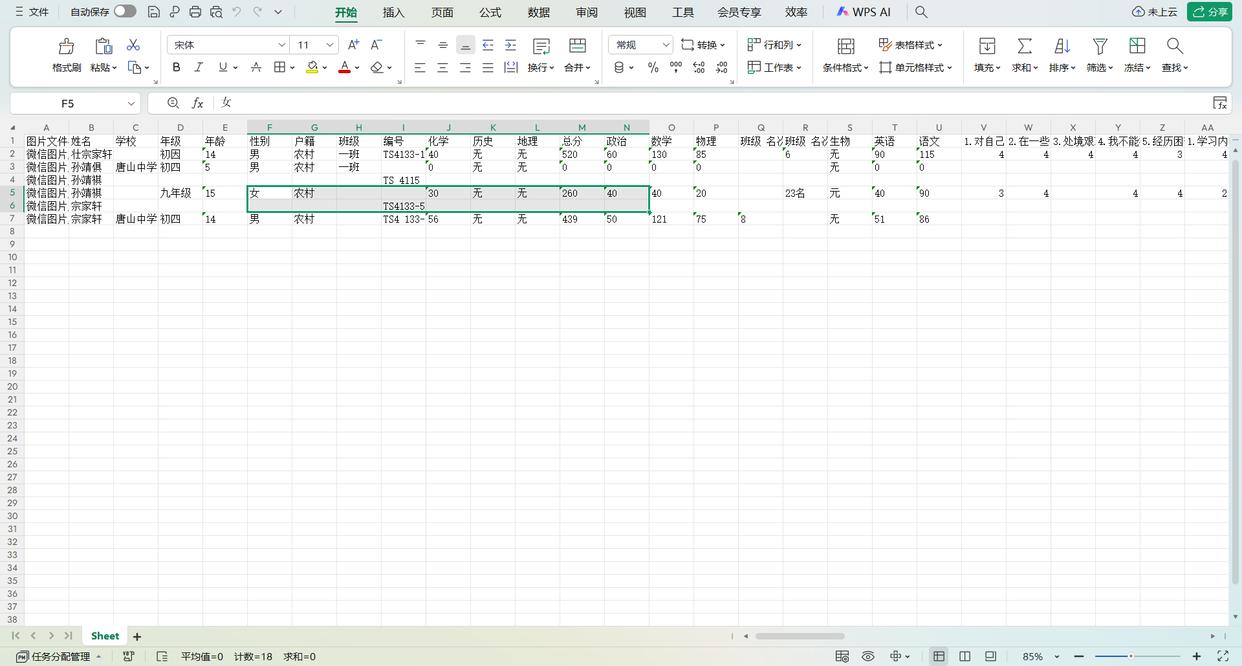Toggle eye-protection reading mode icon in status bar
The height and width of the screenshot is (666, 1242).
[x=867, y=657]
